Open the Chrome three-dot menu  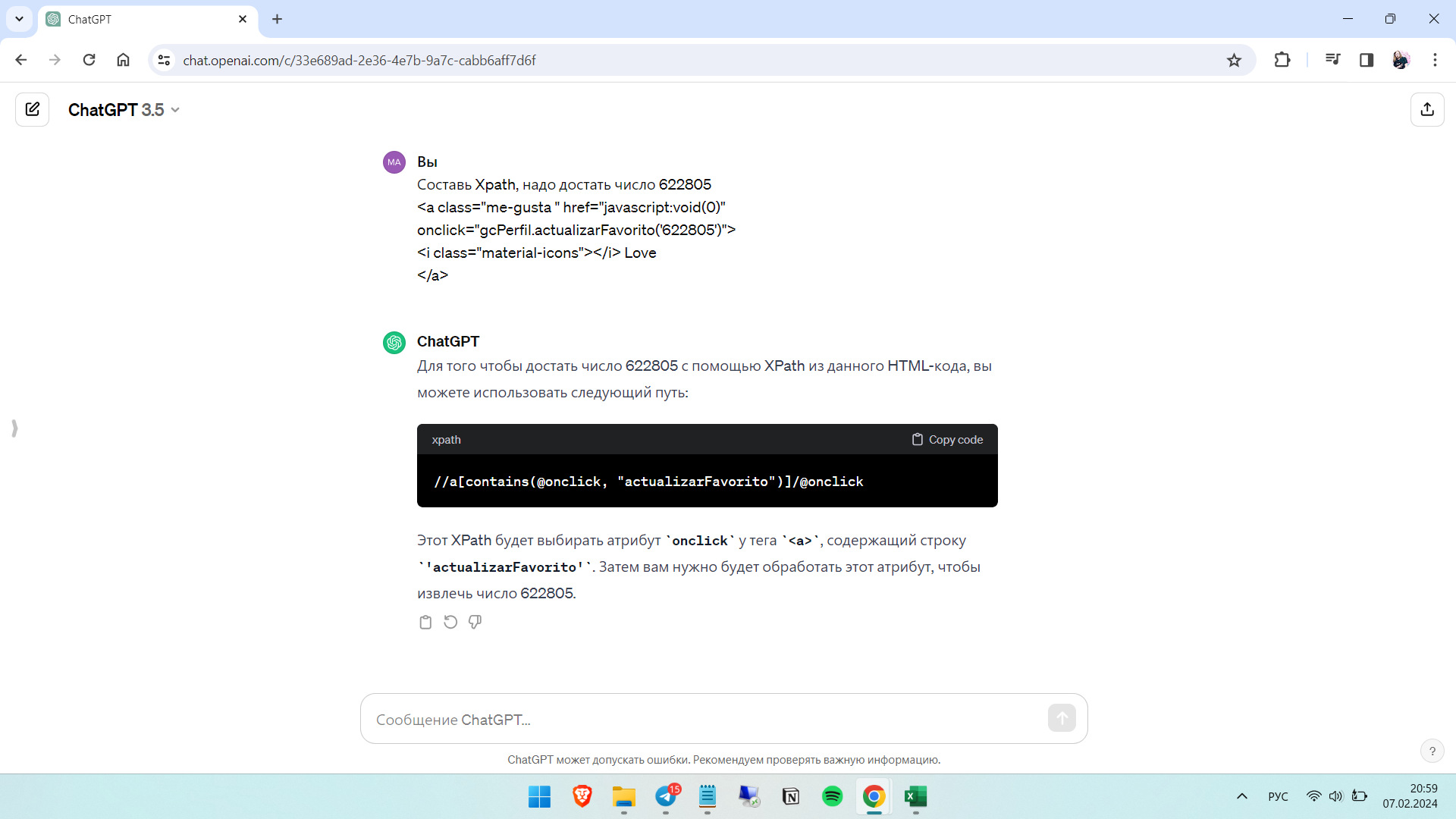[1435, 60]
